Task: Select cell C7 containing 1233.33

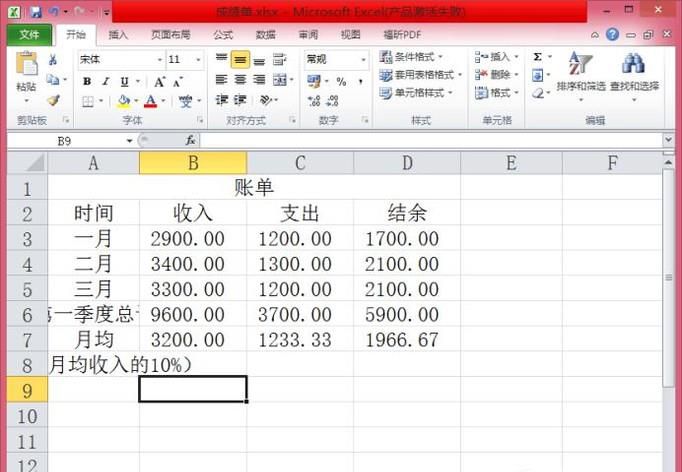Action: 299,339
